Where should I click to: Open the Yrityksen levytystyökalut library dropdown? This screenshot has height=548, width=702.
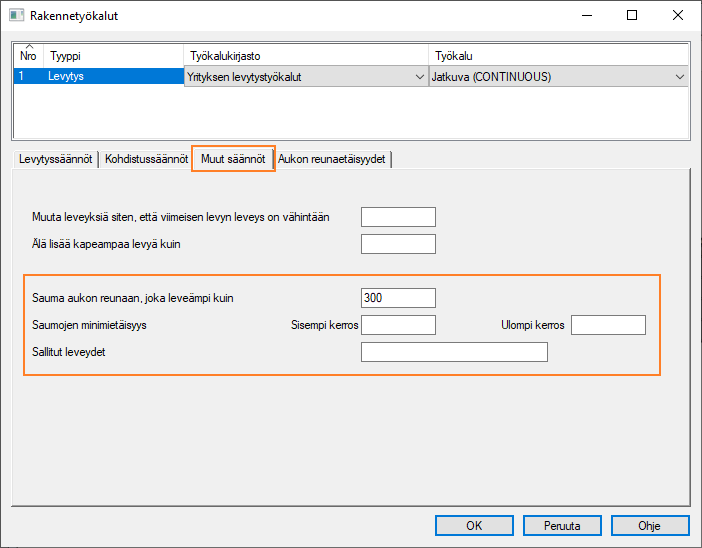[418, 77]
